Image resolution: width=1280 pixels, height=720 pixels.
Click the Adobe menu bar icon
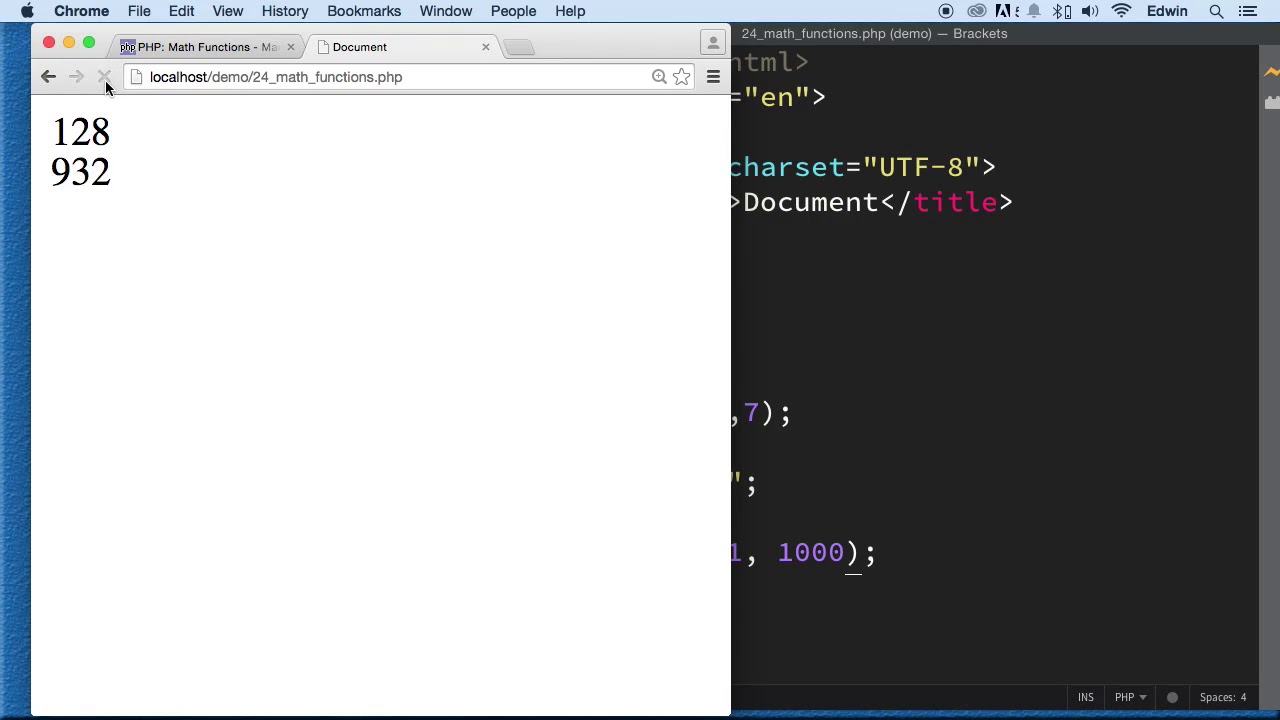tap(1005, 11)
